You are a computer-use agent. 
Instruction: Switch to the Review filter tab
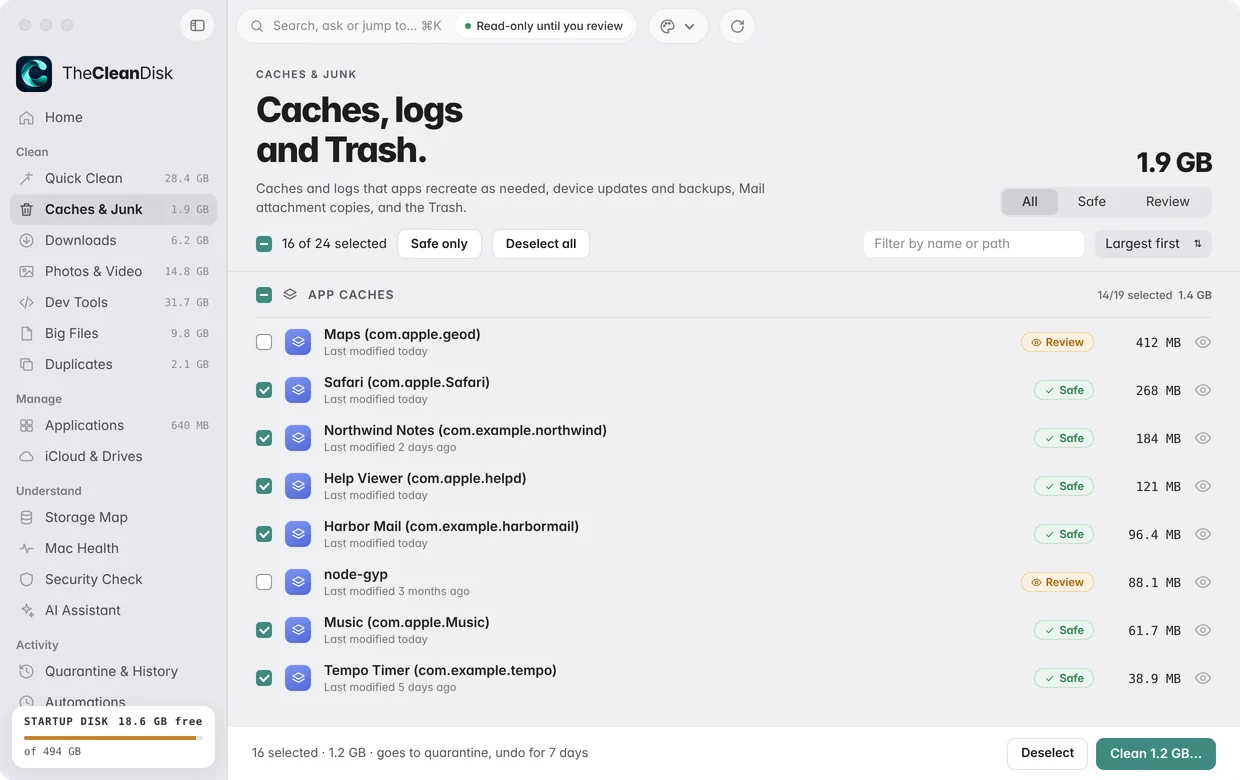1168,202
